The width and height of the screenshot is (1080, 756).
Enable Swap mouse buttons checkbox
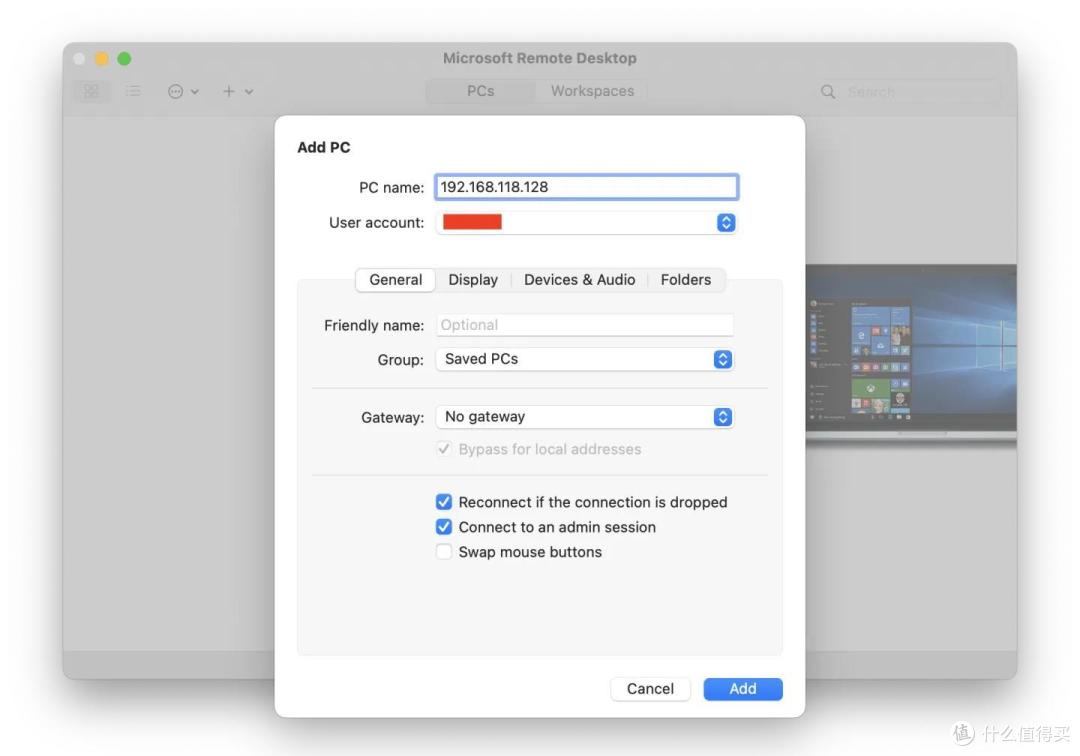click(444, 552)
